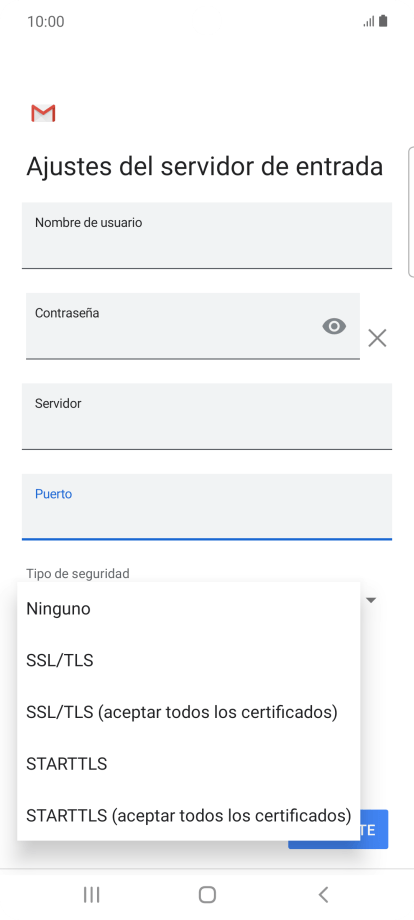This screenshot has height=920, width=414.
Task: Tap the Android home button
Action: [x=207, y=894]
